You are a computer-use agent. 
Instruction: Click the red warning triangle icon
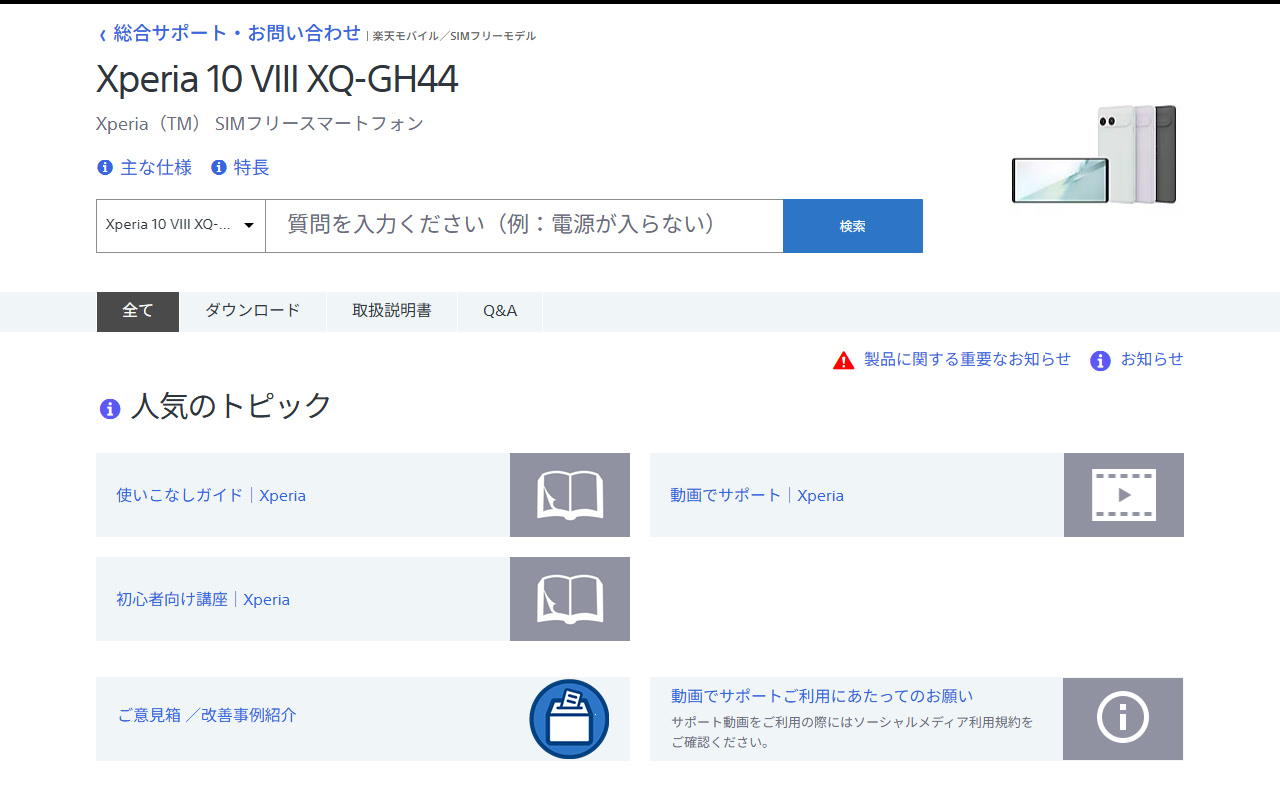click(844, 360)
